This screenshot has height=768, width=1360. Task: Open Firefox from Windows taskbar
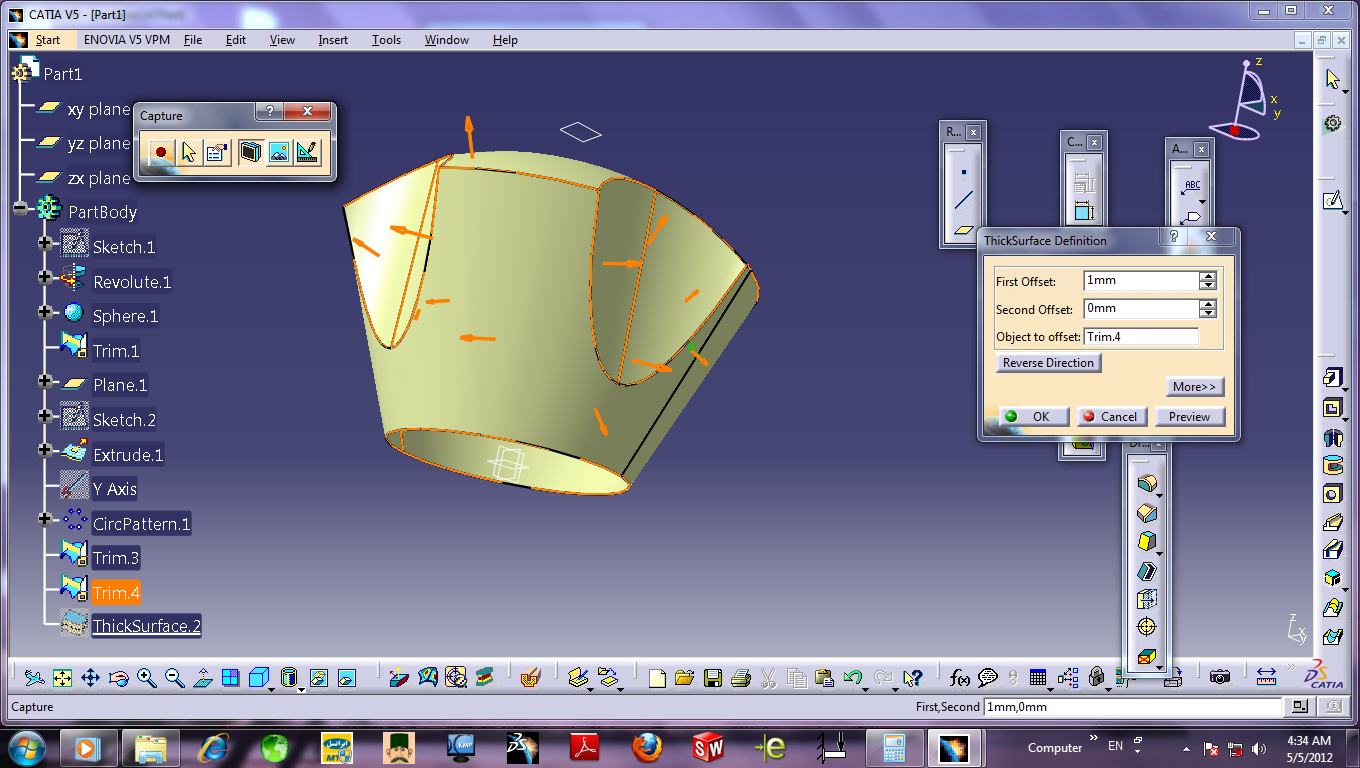click(x=647, y=747)
